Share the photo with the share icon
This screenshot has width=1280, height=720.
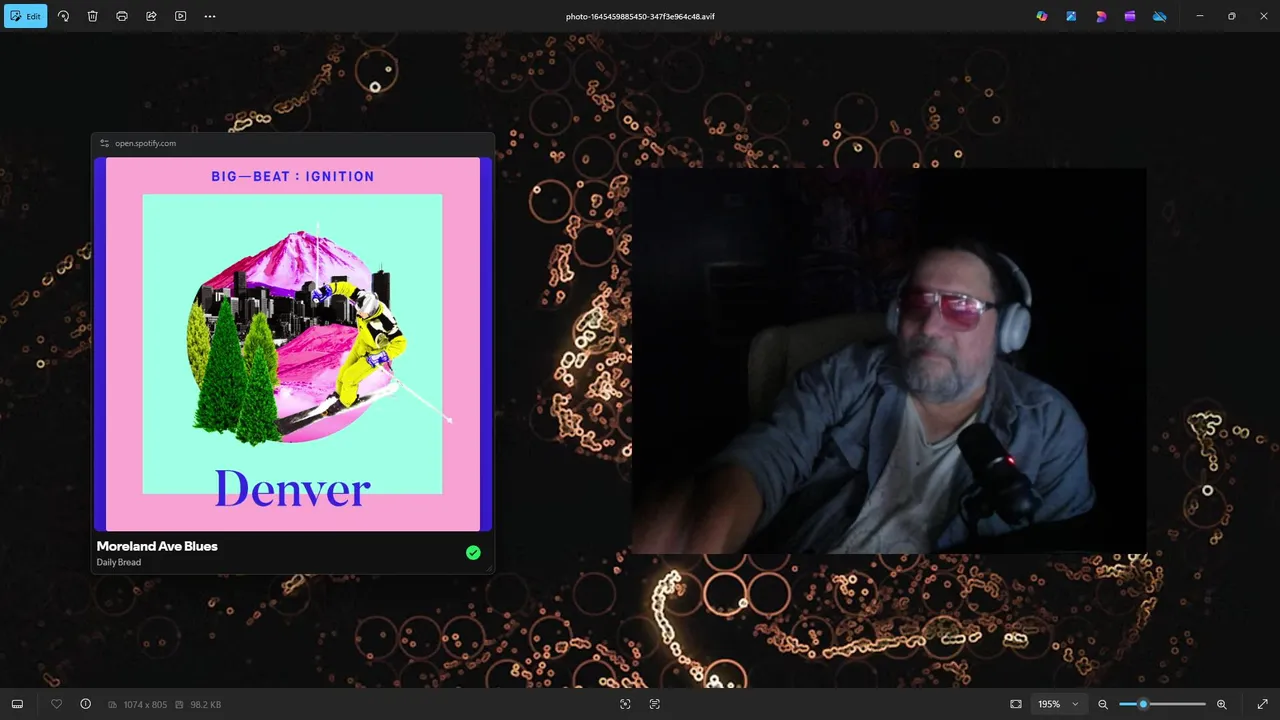(x=151, y=16)
